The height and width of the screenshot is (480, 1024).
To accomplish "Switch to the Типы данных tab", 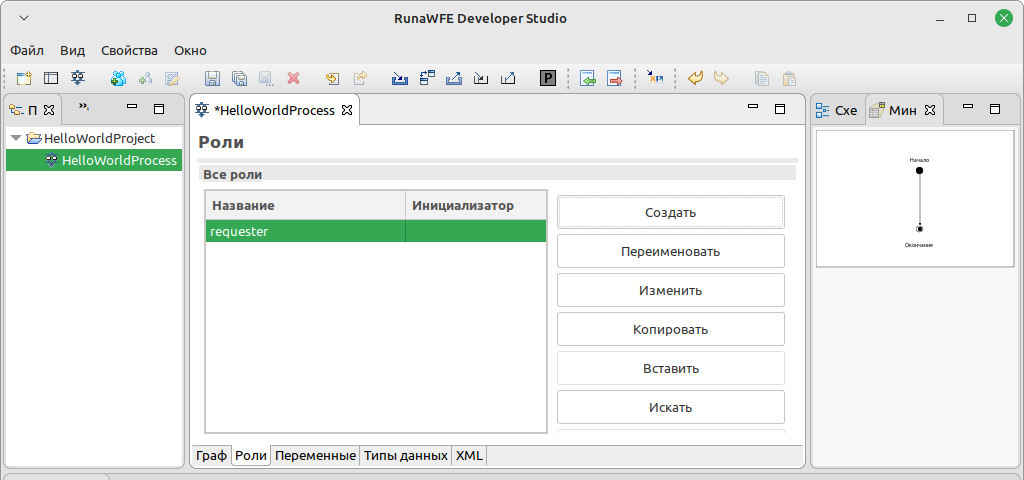I will 406,456.
